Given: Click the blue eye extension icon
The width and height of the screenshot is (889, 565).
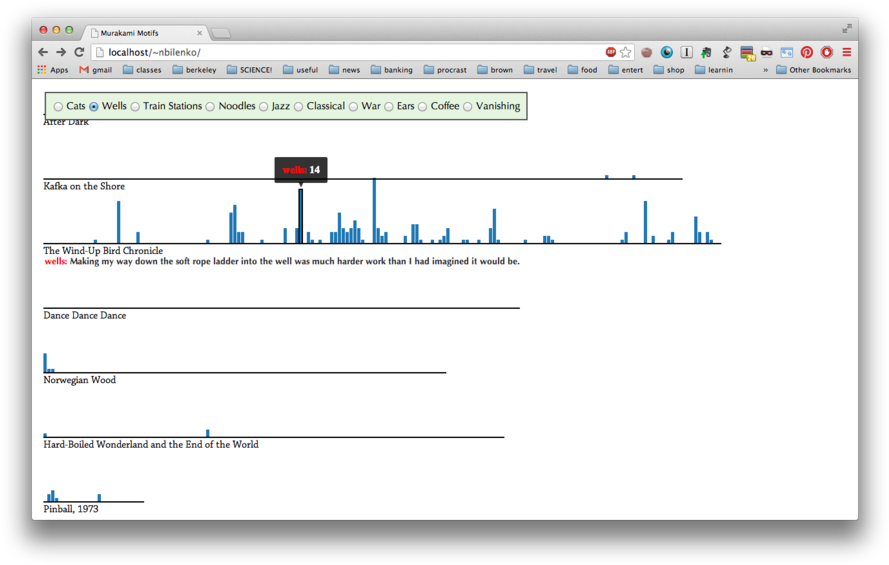Looking at the screenshot, I should [x=667, y=52].
